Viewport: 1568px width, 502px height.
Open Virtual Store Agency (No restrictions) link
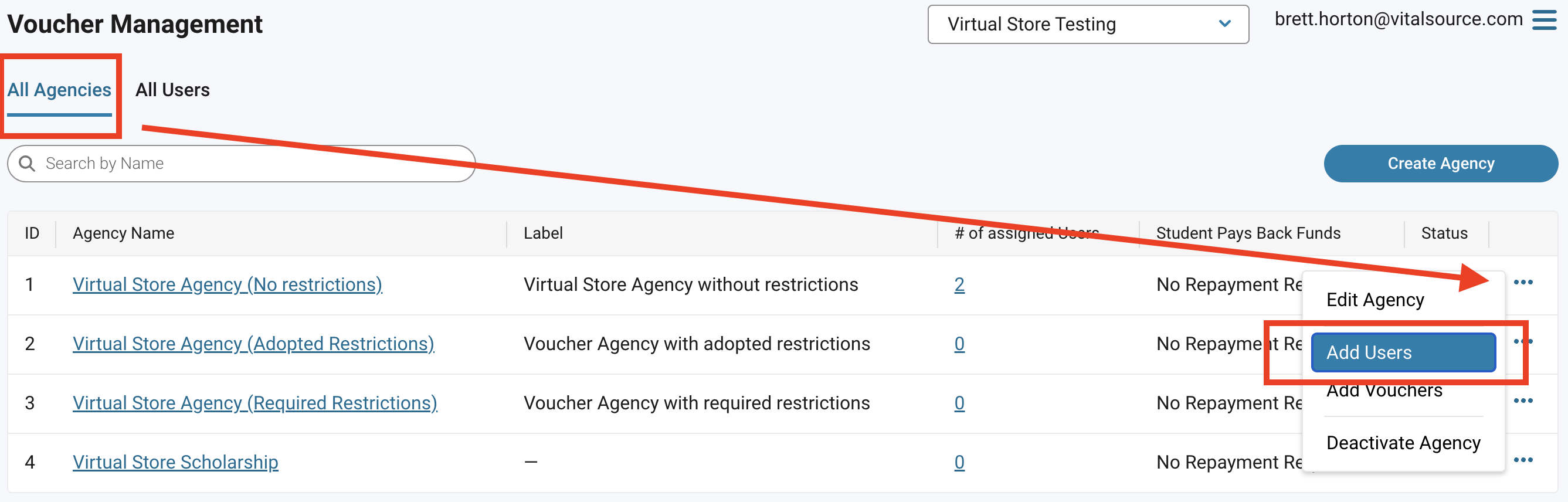[x=227, y=285]
